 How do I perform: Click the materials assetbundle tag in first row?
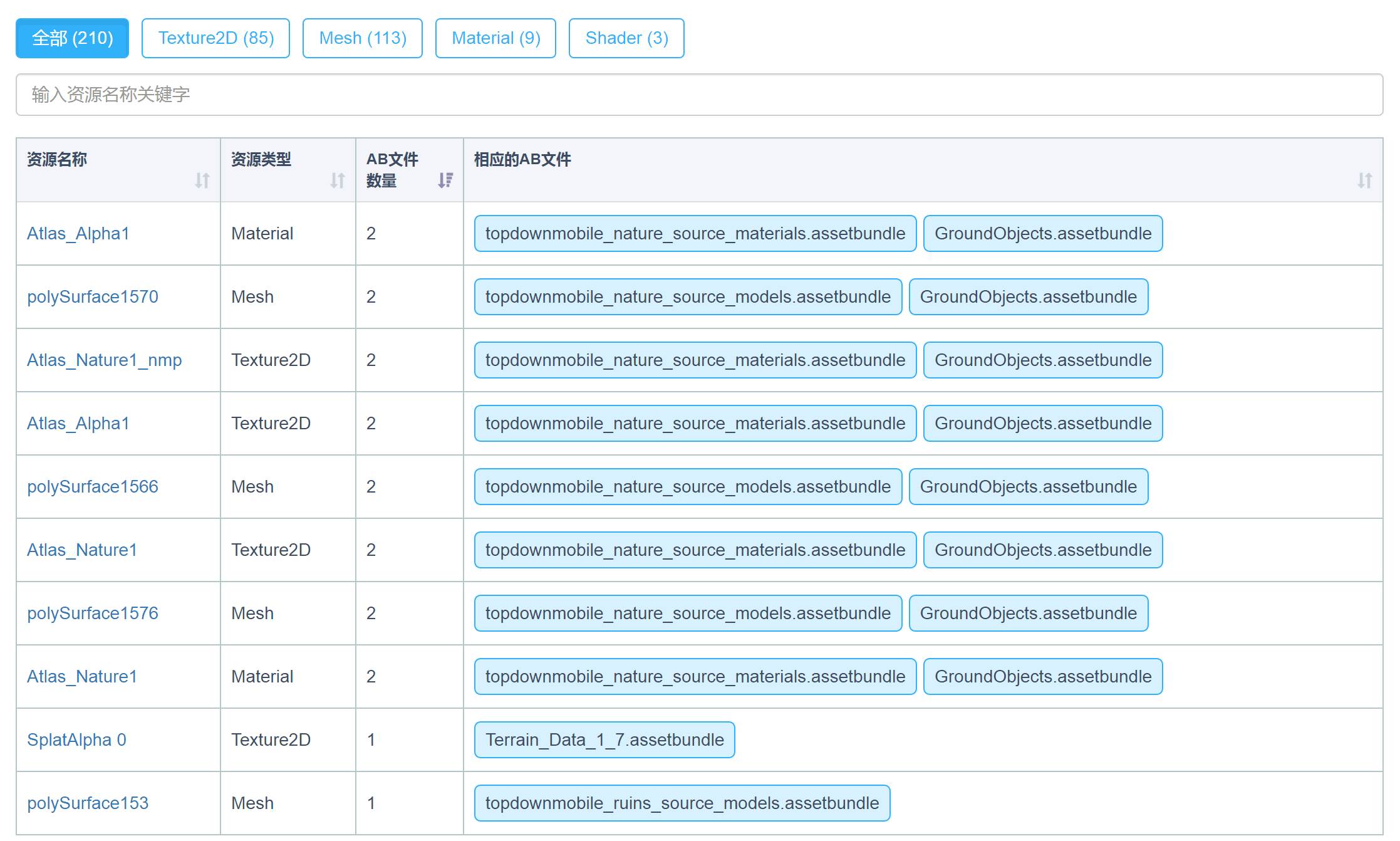(695, 233)
